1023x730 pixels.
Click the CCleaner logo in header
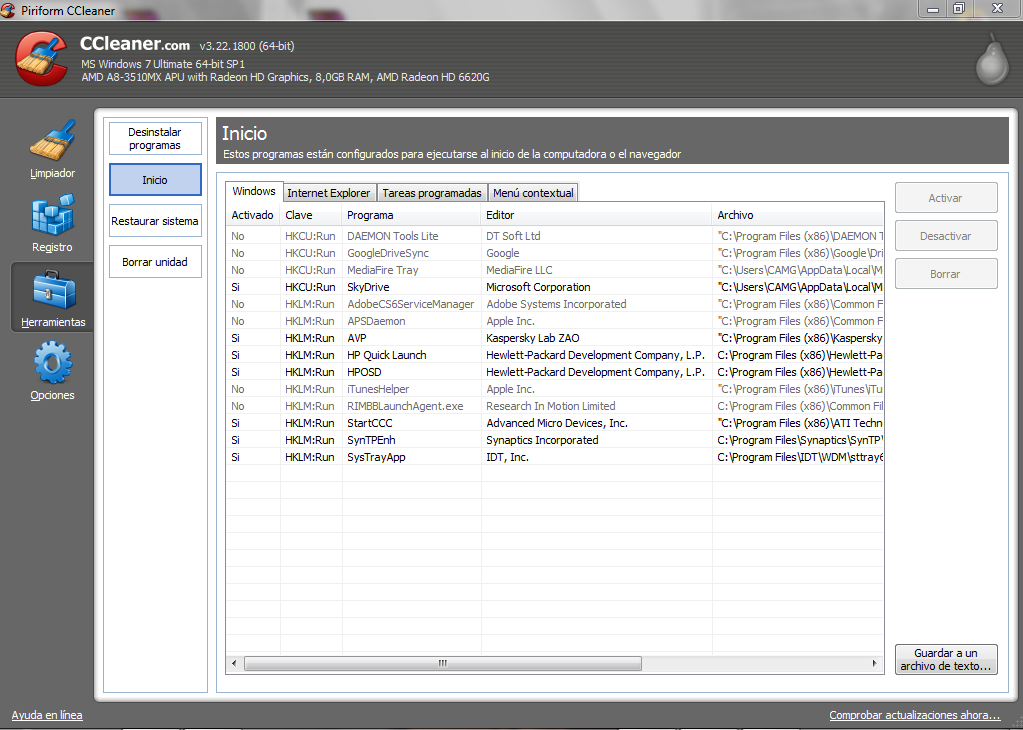click(x=42, y=58)
